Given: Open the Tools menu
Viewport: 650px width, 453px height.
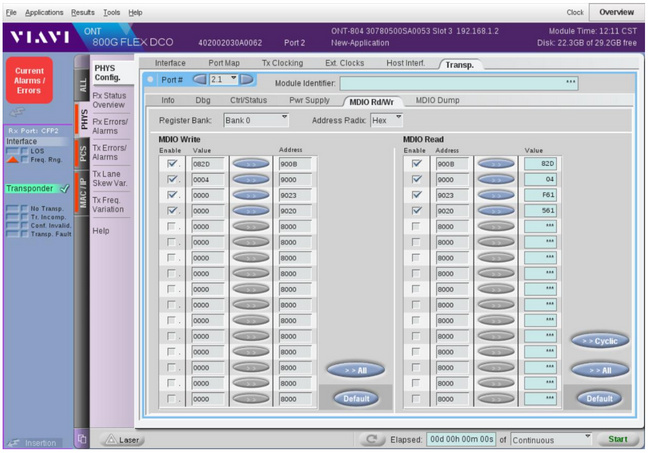Looking at the screenshot, I should coord(111,12).
